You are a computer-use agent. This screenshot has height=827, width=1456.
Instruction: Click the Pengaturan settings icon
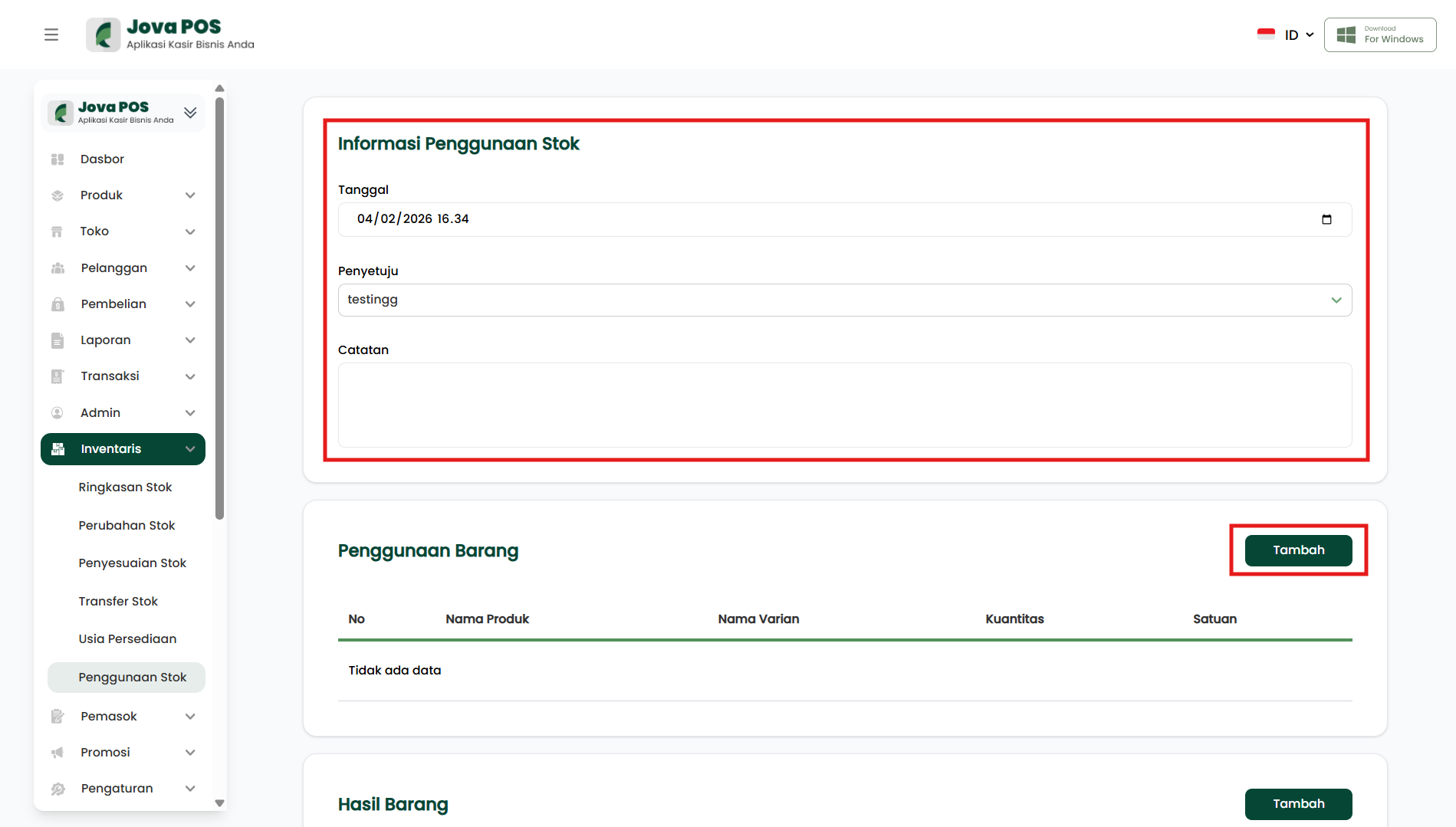[x=58, y=789]
